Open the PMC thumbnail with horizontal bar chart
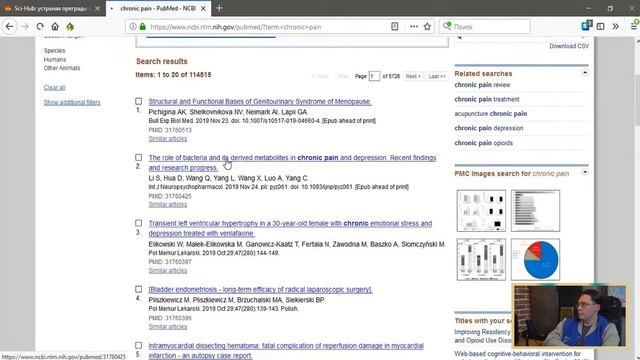Screen dimensions: 640x360 [x=536, y=211]
